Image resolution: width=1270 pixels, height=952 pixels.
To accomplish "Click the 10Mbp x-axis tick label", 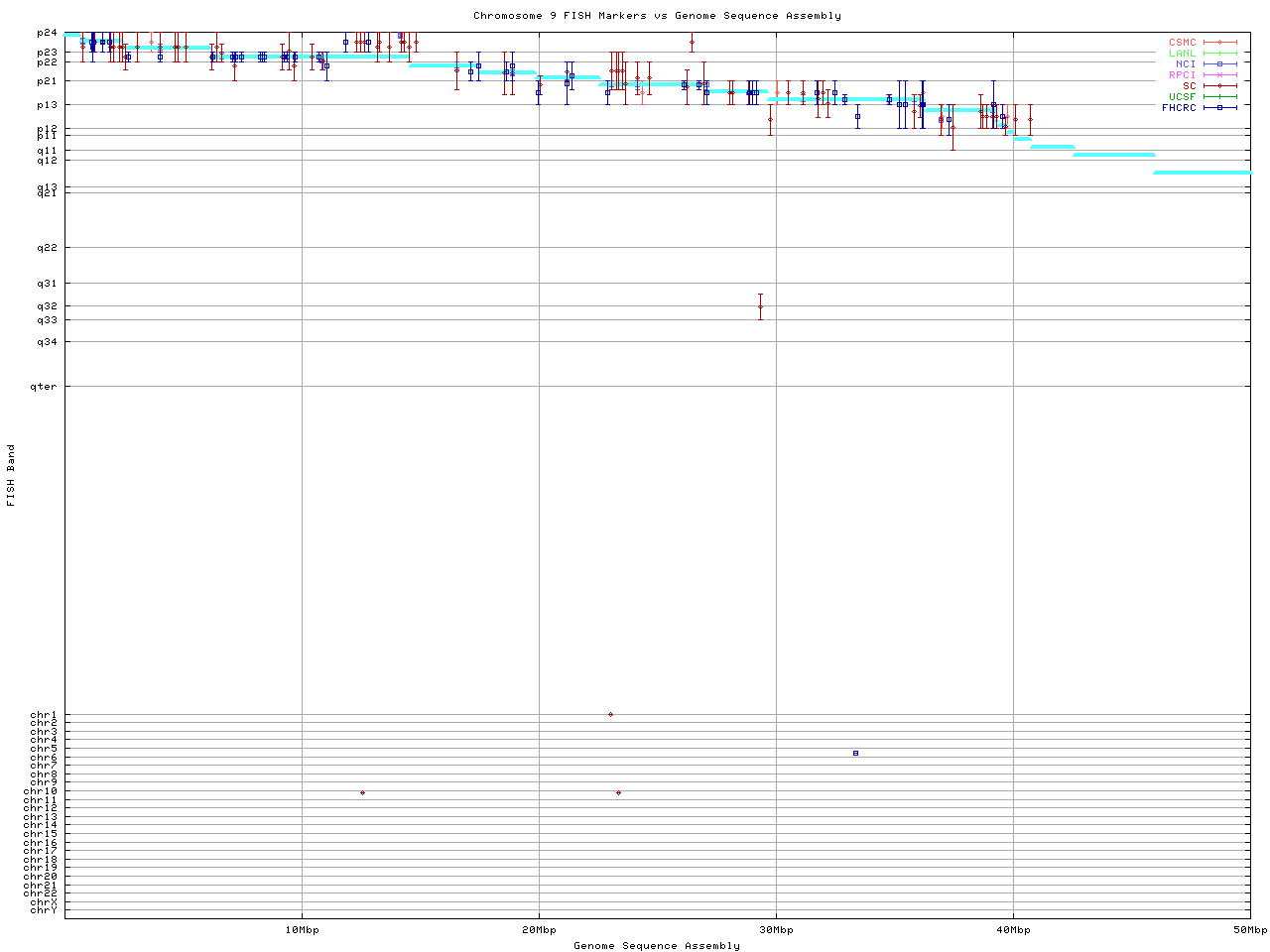I will (x=302, y=930).
